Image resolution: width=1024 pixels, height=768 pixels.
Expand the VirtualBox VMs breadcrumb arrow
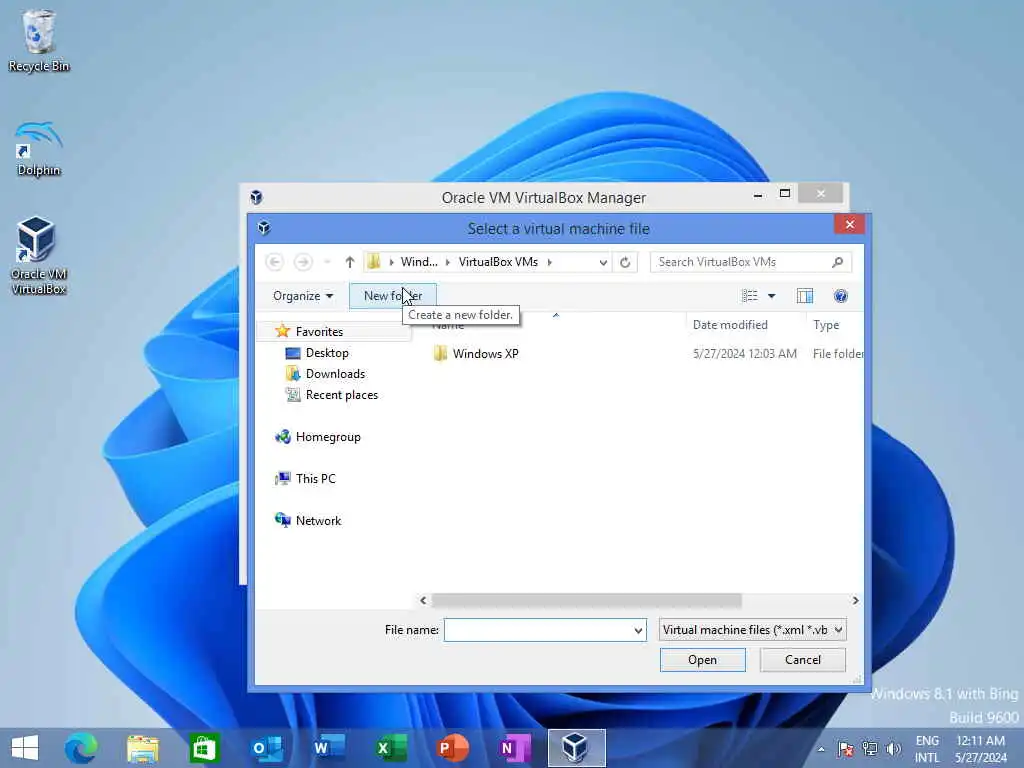550,262
